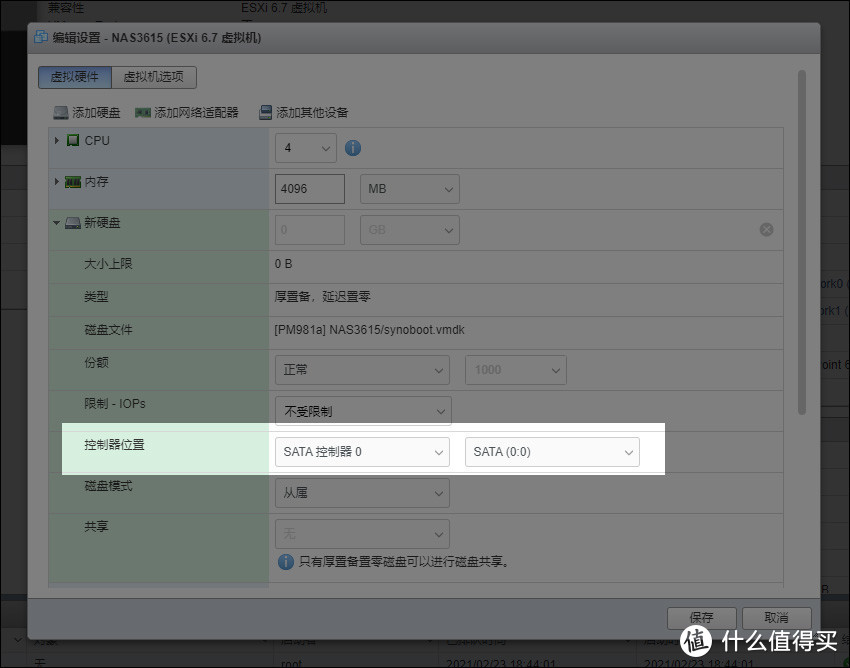Open the CPU count dropdown showing 4
The width and height of the screenshot is (850, 668).
coord(305,147)
